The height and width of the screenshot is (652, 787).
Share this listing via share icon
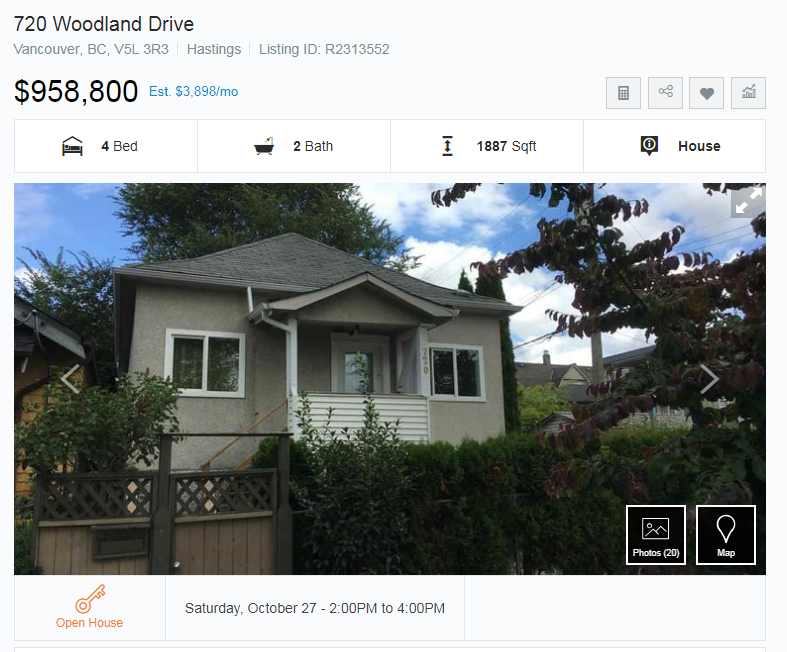[665, 93]
